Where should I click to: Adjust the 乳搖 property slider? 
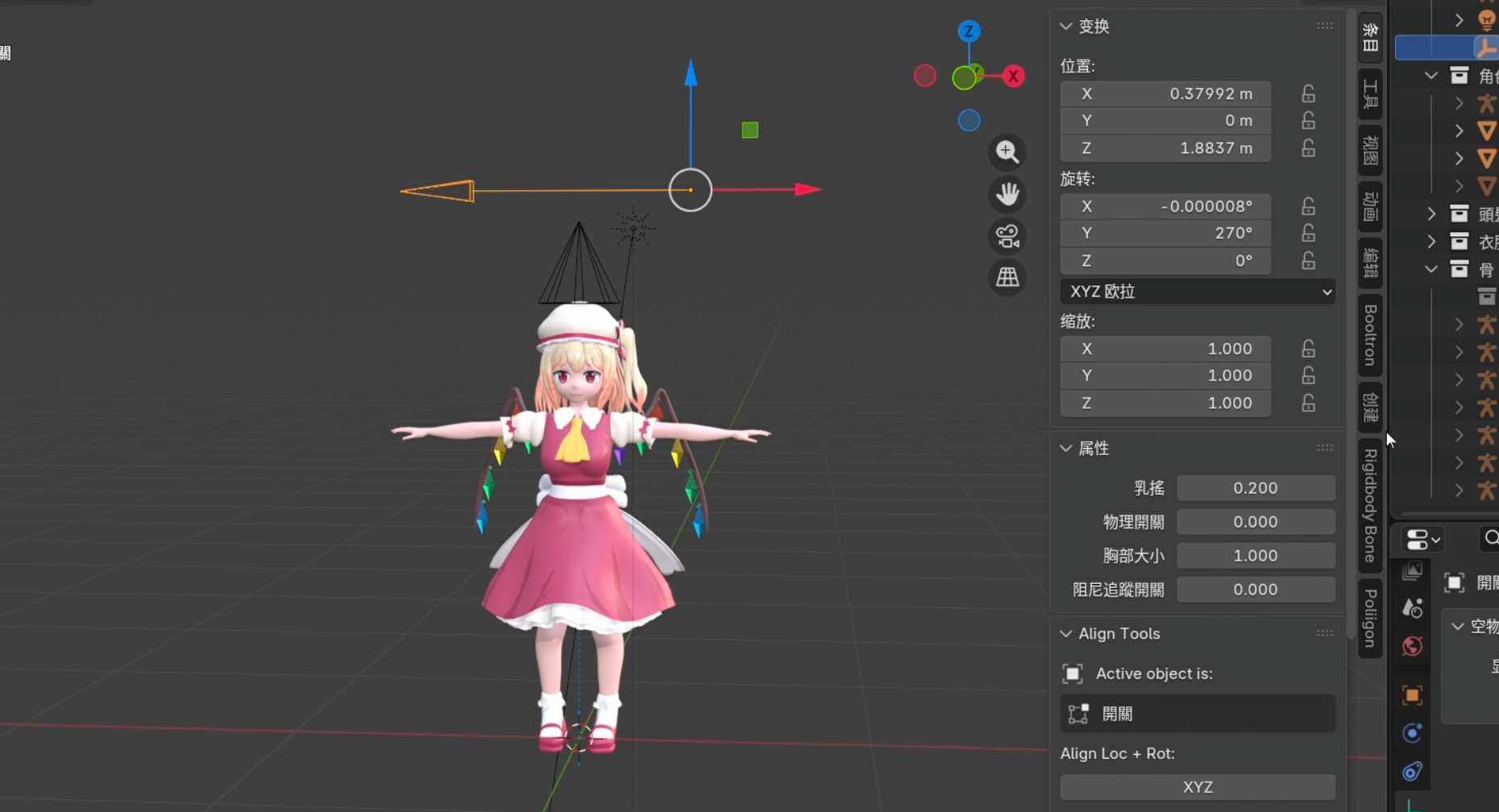pos(1256,488)
